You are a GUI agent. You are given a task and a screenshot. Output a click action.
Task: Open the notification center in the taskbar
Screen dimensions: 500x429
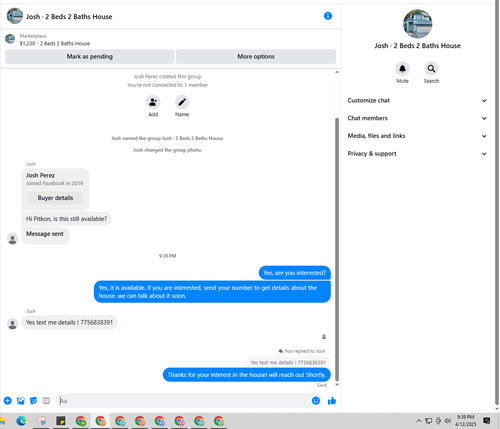(487, 421)
